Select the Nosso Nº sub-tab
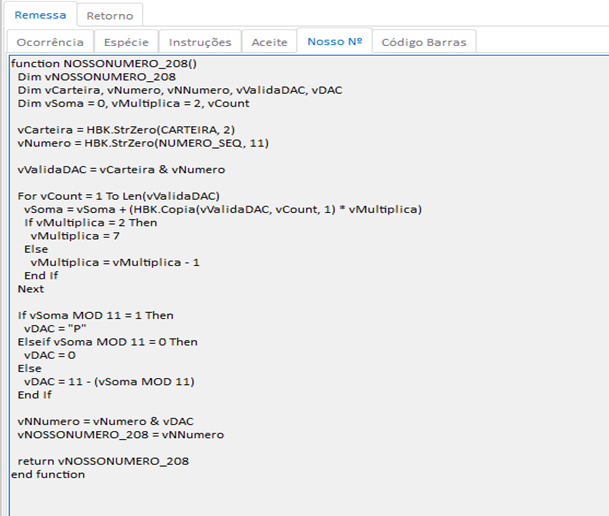Image resolution: width=609 pixels, height=516 pixels. click(x=335, y=41)
